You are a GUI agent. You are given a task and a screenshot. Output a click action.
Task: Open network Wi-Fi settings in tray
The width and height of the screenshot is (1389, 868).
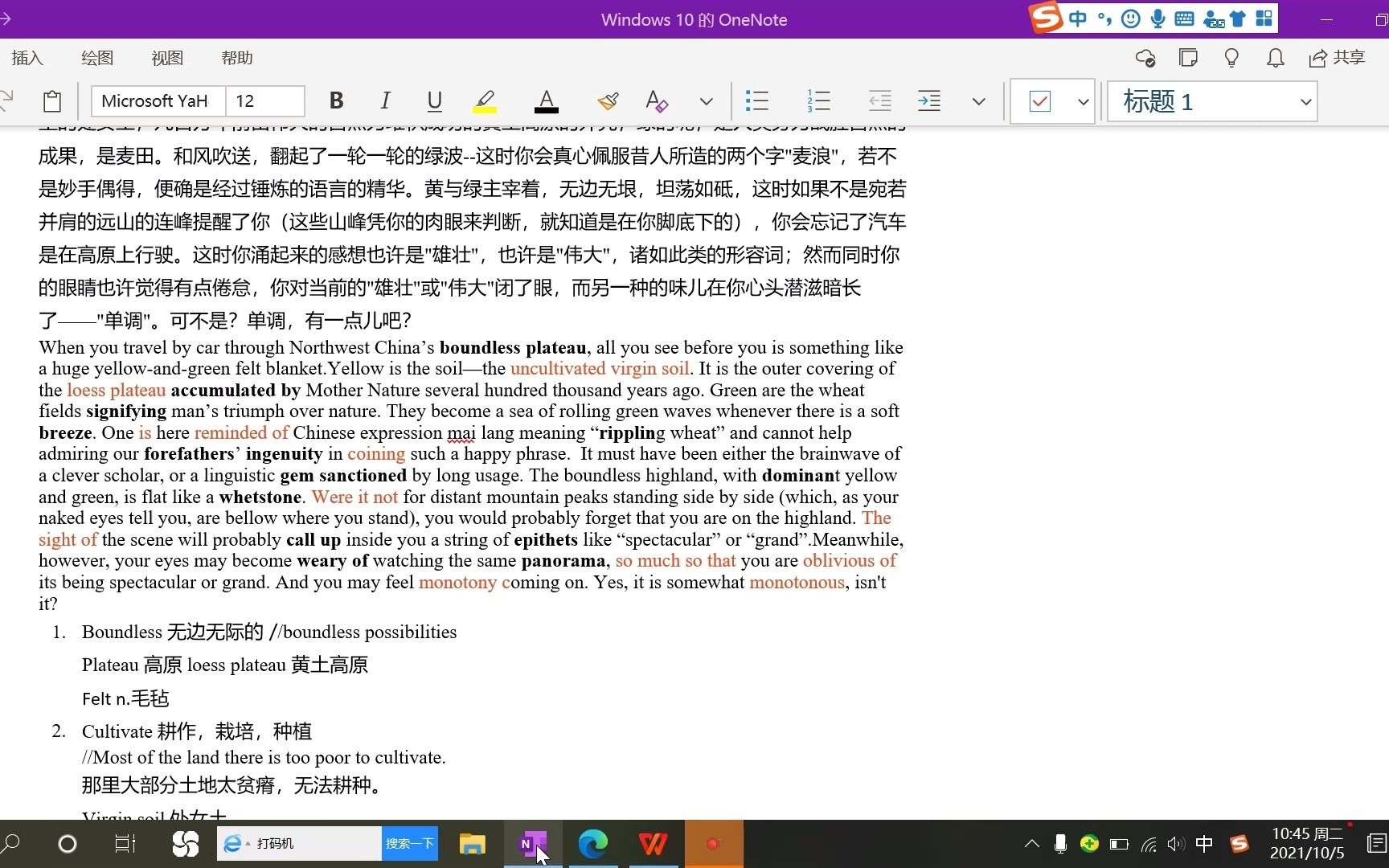pos(1149,844)
